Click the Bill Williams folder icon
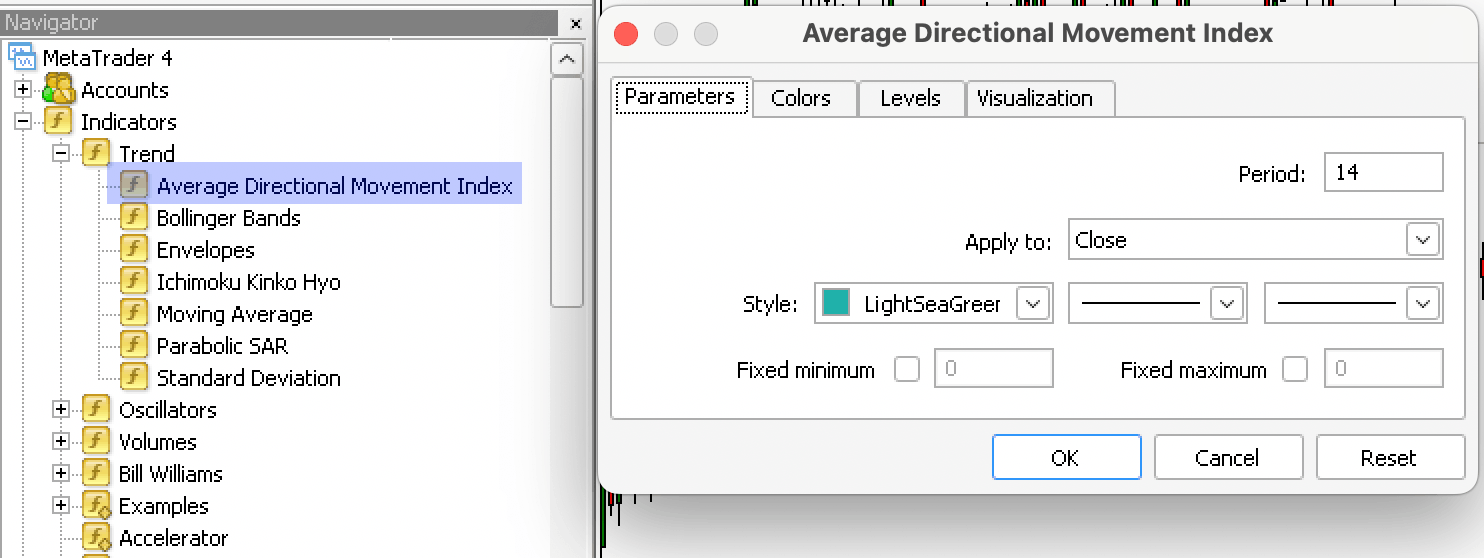The width and height of the screenshot is (1484, 558). point(97,473)
